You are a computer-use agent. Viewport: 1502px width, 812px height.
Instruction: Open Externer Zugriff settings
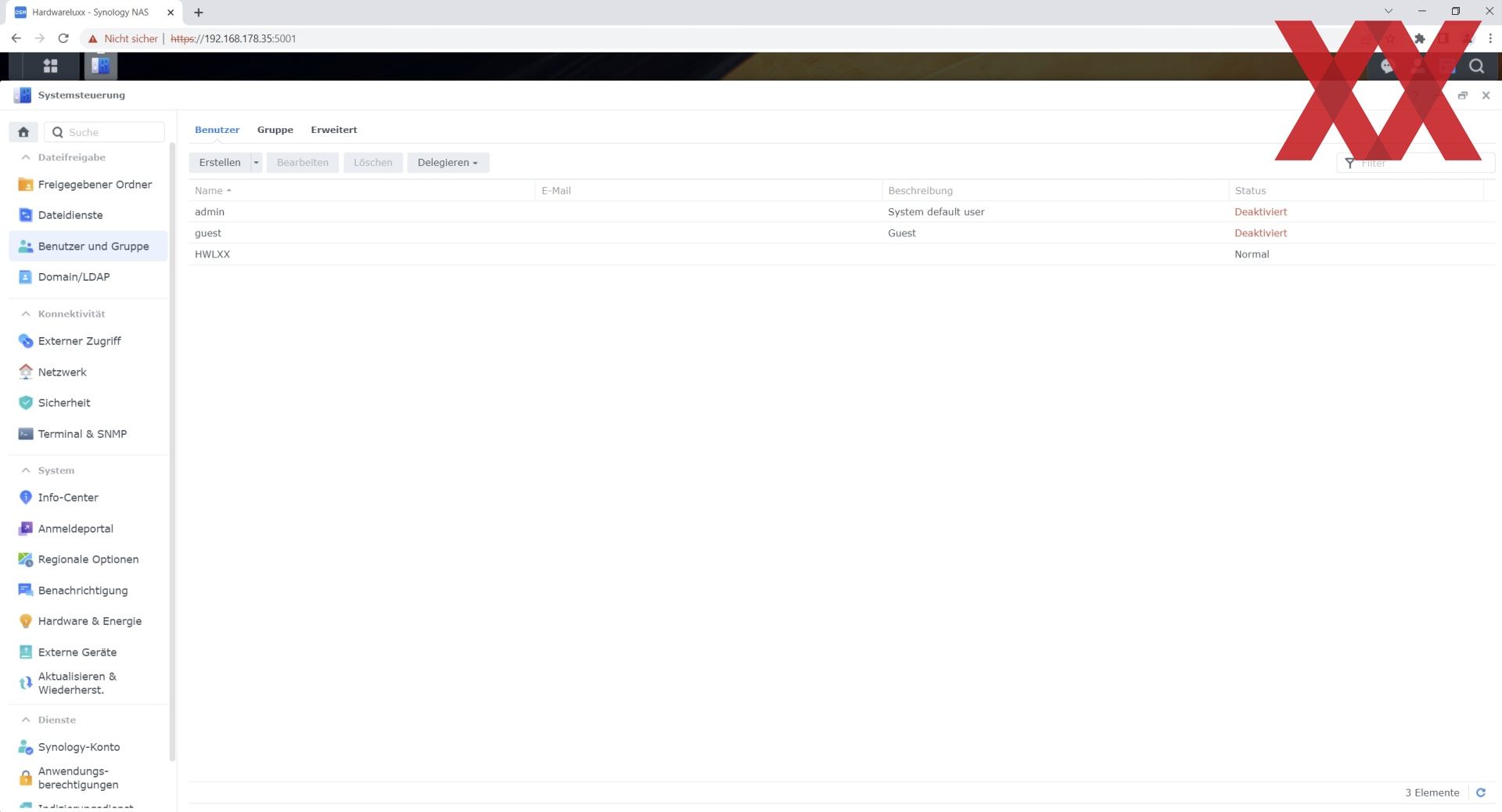click(88, 341)
